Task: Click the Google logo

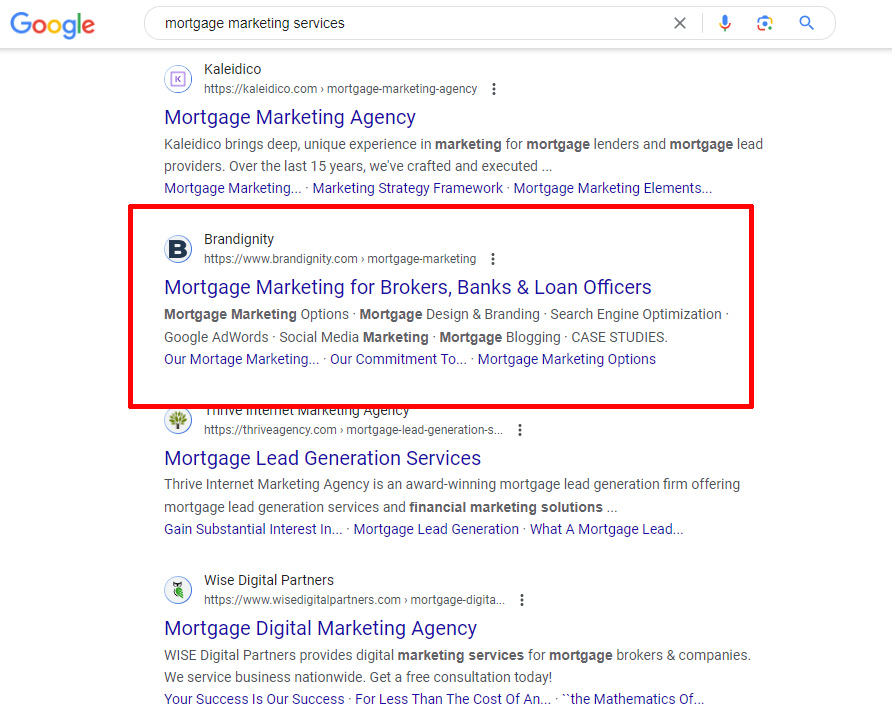Action: coord(52,24)
